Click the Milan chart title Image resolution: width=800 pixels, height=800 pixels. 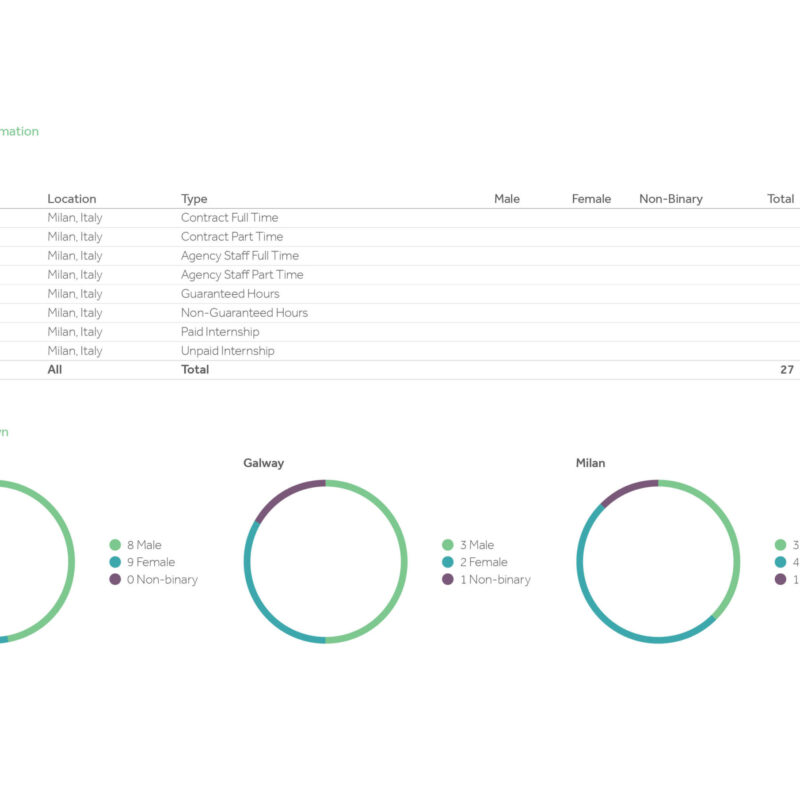590,463
